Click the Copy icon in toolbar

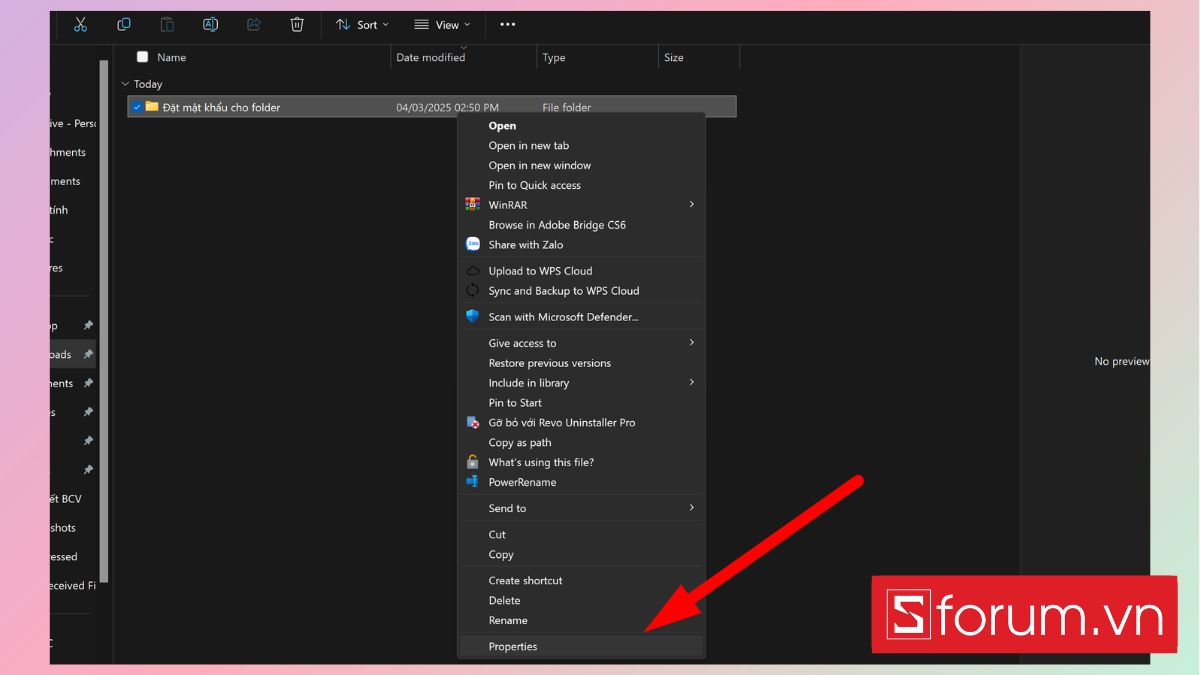pyautogui.click(x=124, y=24)
